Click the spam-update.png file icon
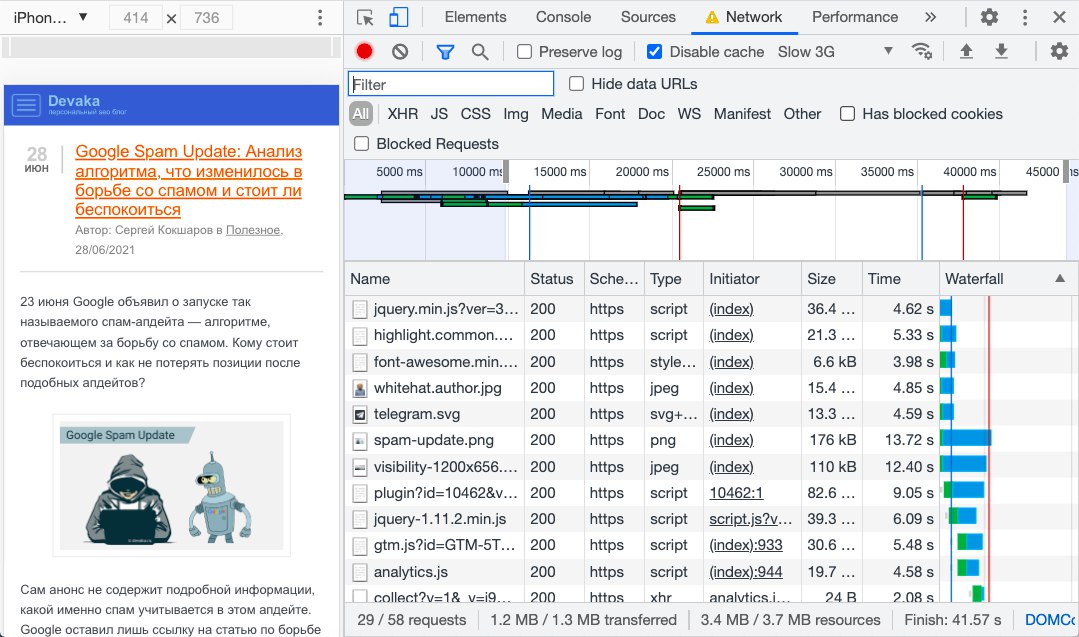This screenshot has width=1079, height=637. click(360, 441)
